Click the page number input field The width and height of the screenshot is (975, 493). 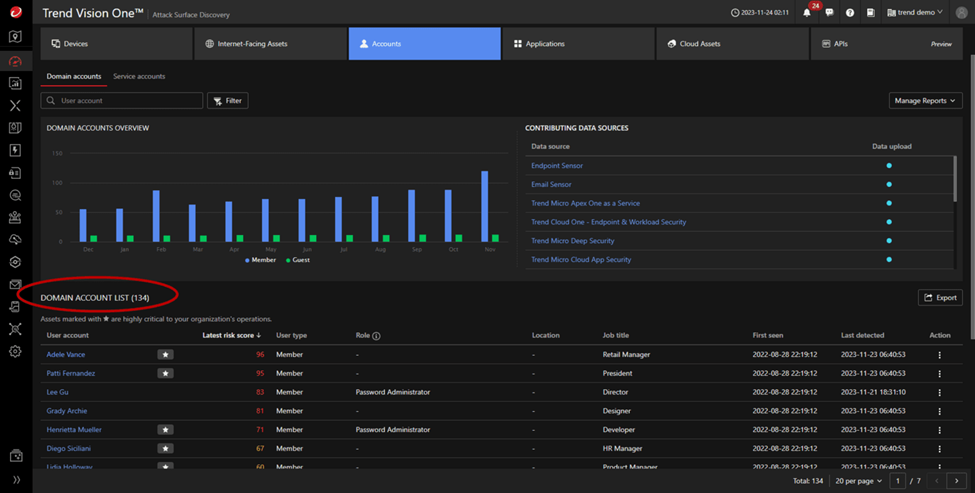tap(897, 481)
